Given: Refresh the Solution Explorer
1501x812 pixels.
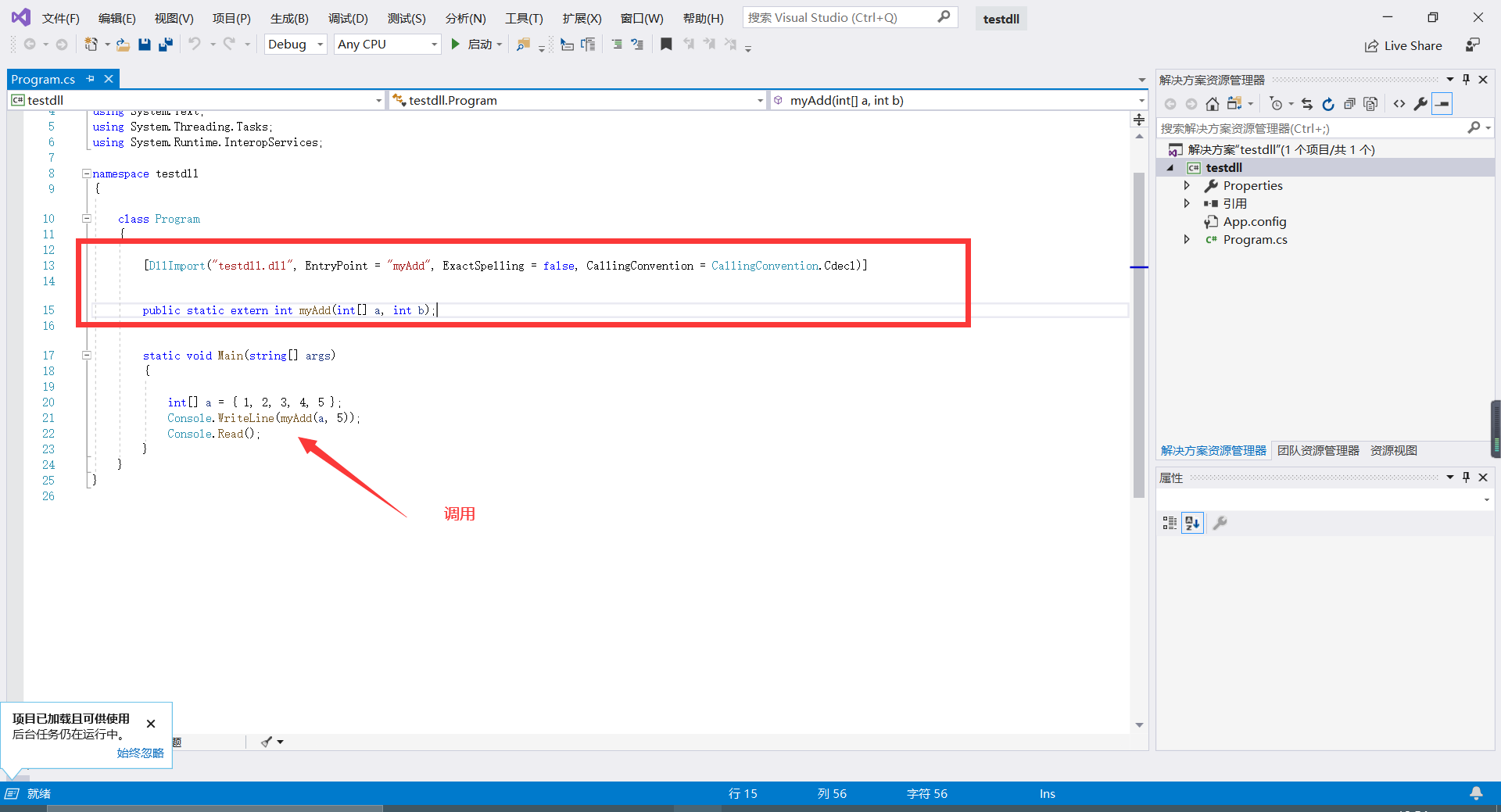Looking at the screenshot, I should click(1328, 104).
